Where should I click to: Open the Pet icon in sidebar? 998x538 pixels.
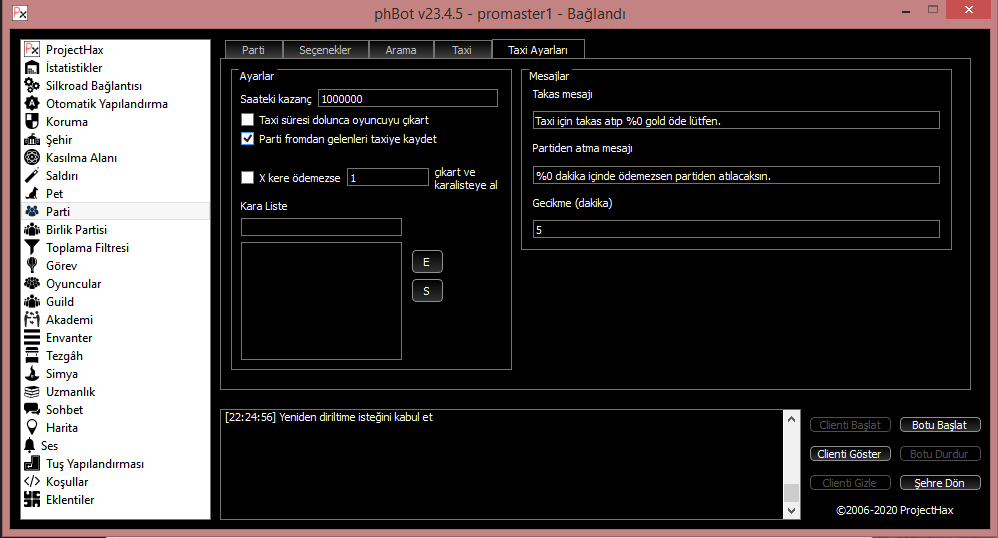click(x=32, y=194)
